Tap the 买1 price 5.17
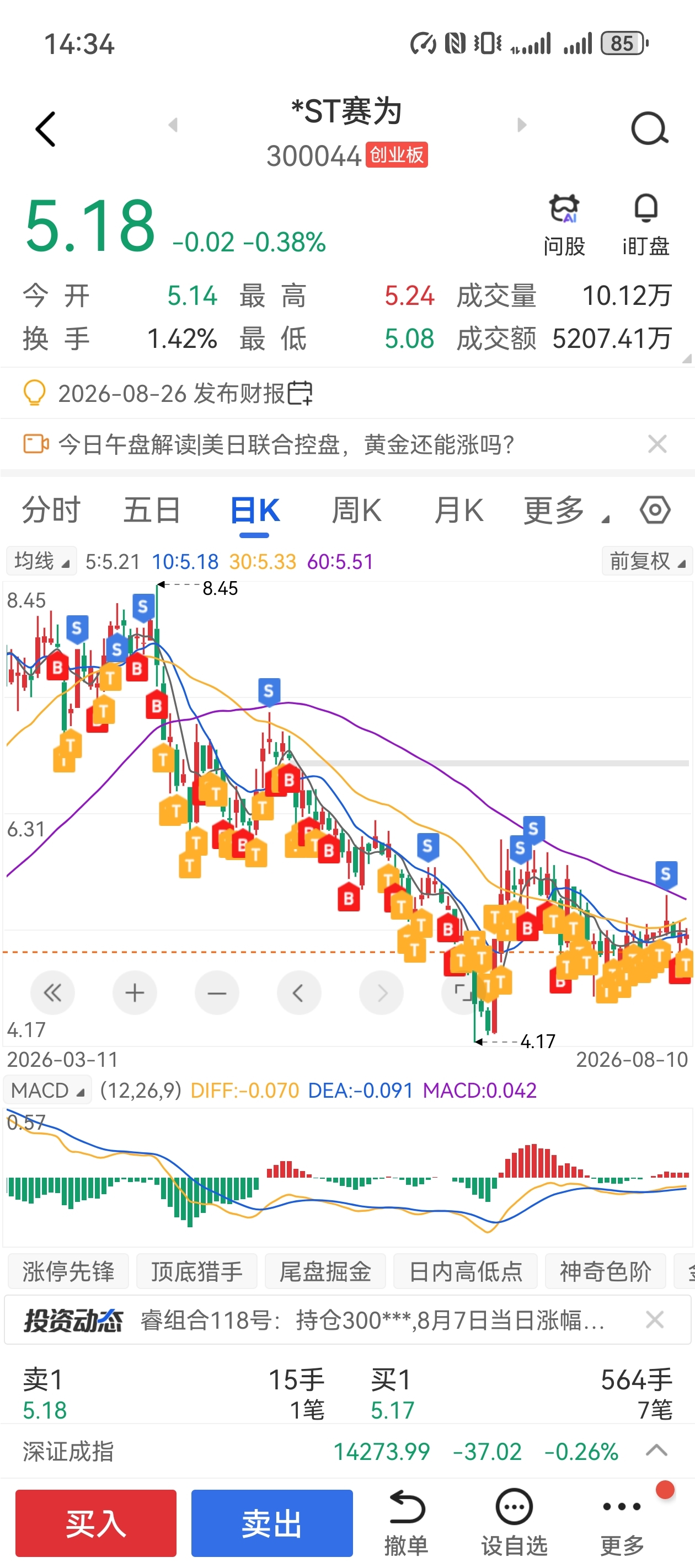 pyautogui.click(x=392, y=1410)
